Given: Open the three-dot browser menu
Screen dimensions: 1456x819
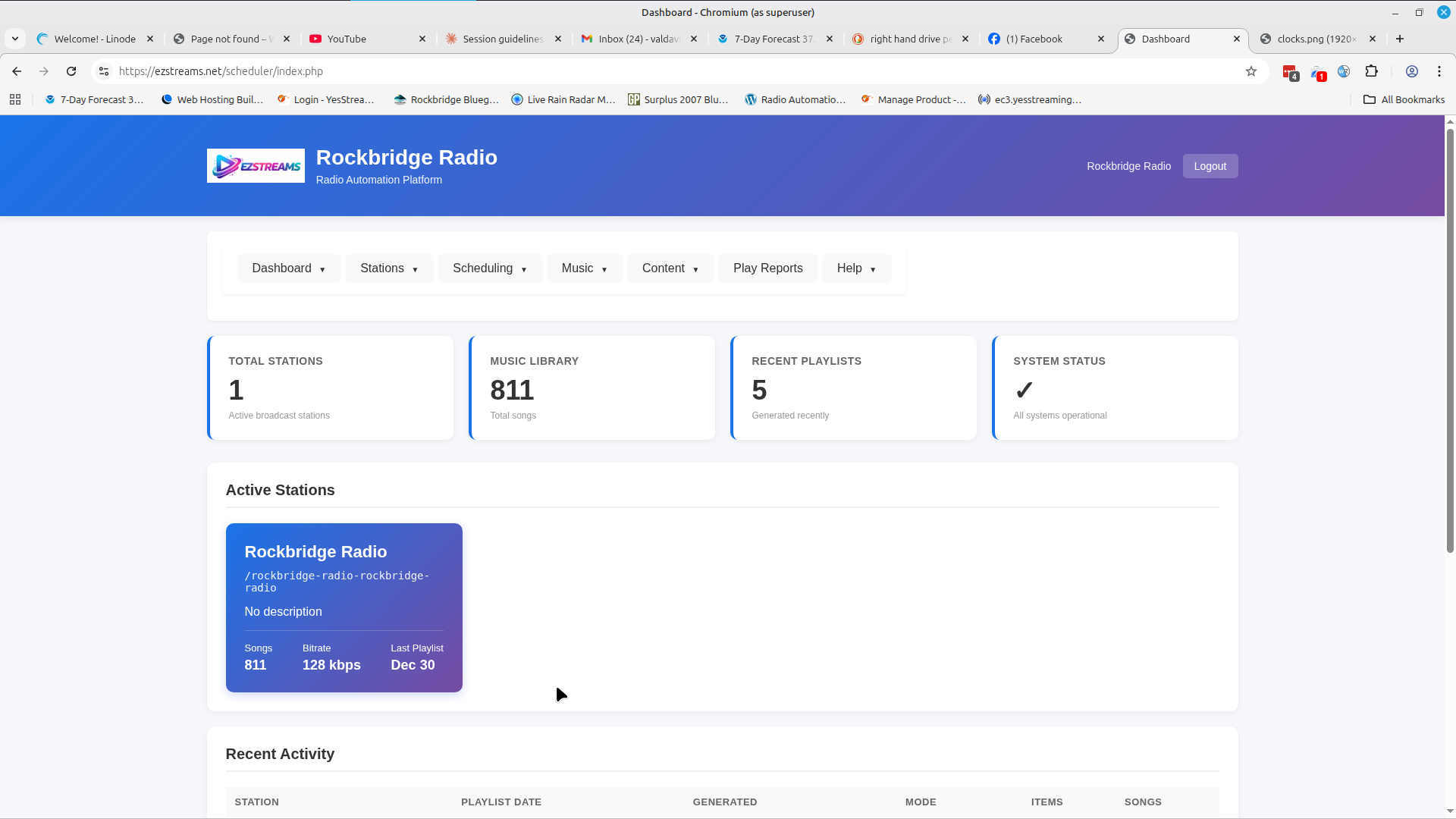Looking at the screenshot, I should click(x=1439, y=71).
